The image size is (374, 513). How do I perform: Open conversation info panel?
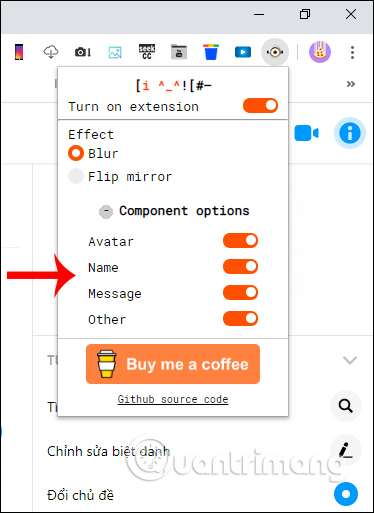350,133
